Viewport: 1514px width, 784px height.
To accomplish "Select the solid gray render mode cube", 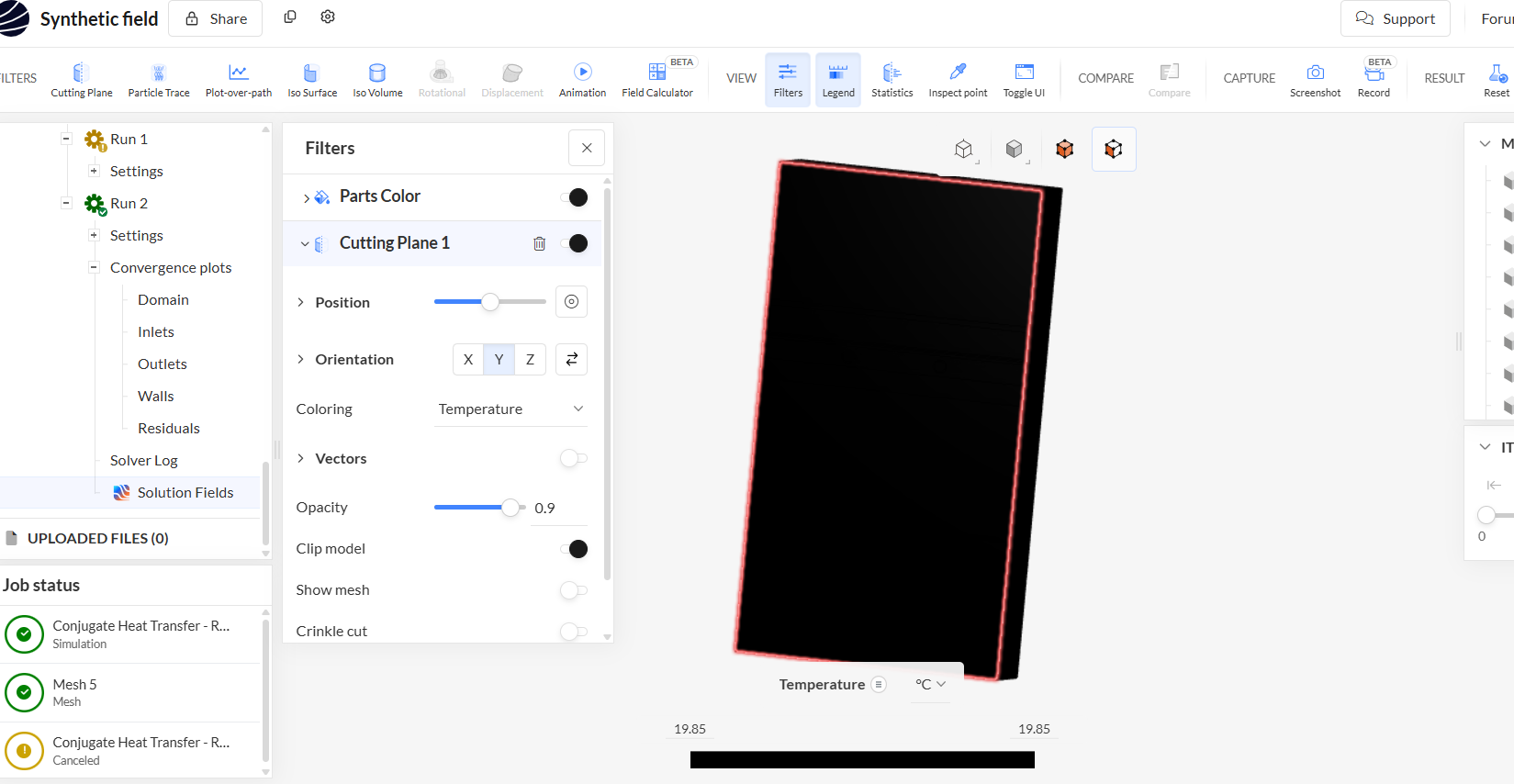I will coord(1015,149).
